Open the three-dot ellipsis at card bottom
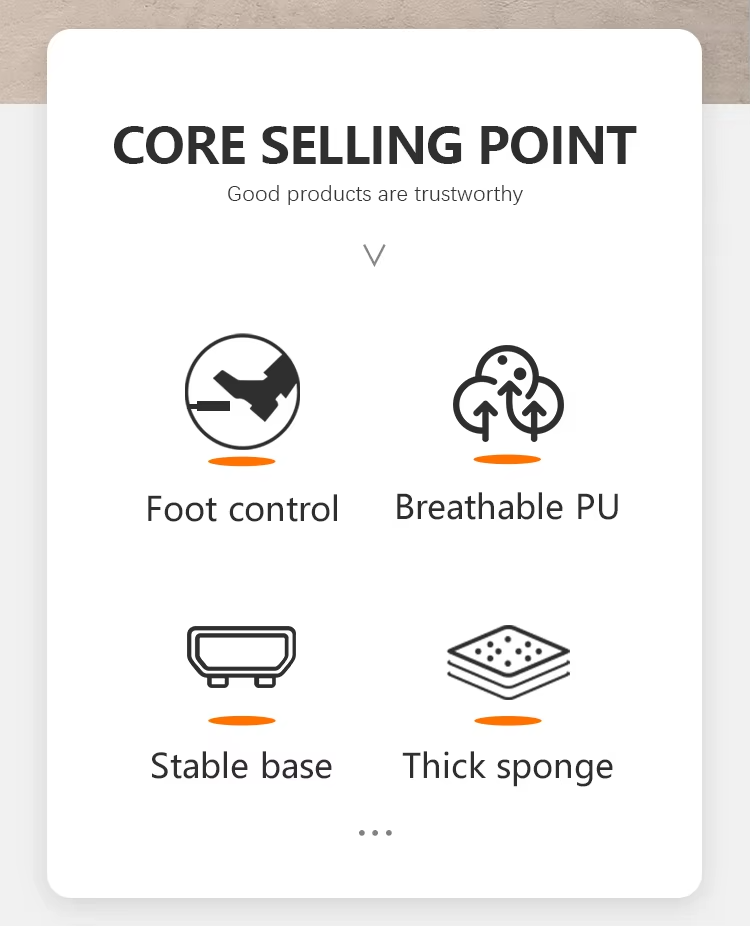Viewport: 750px width, 926px height. (x=375, y=832)
